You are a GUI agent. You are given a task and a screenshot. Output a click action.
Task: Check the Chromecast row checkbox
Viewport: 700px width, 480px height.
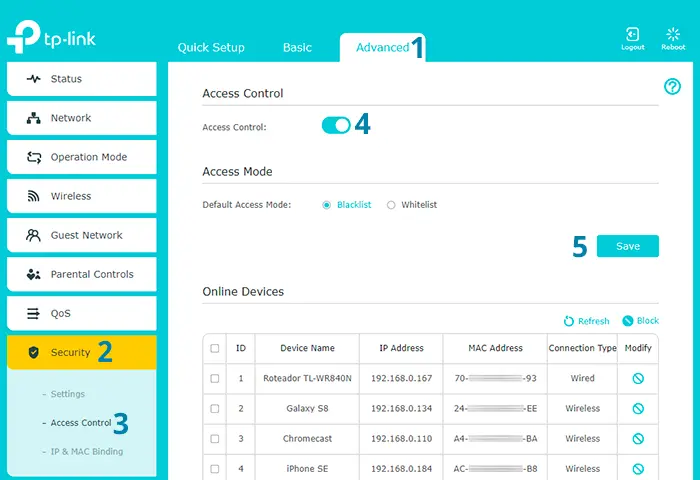point(215,439)
